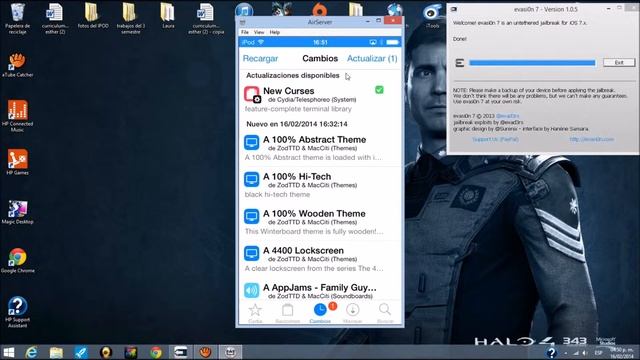This screenshot has height=360, width=640.
Task: Open the Laura folder on desktop
Action: click(x=168, y=16)
